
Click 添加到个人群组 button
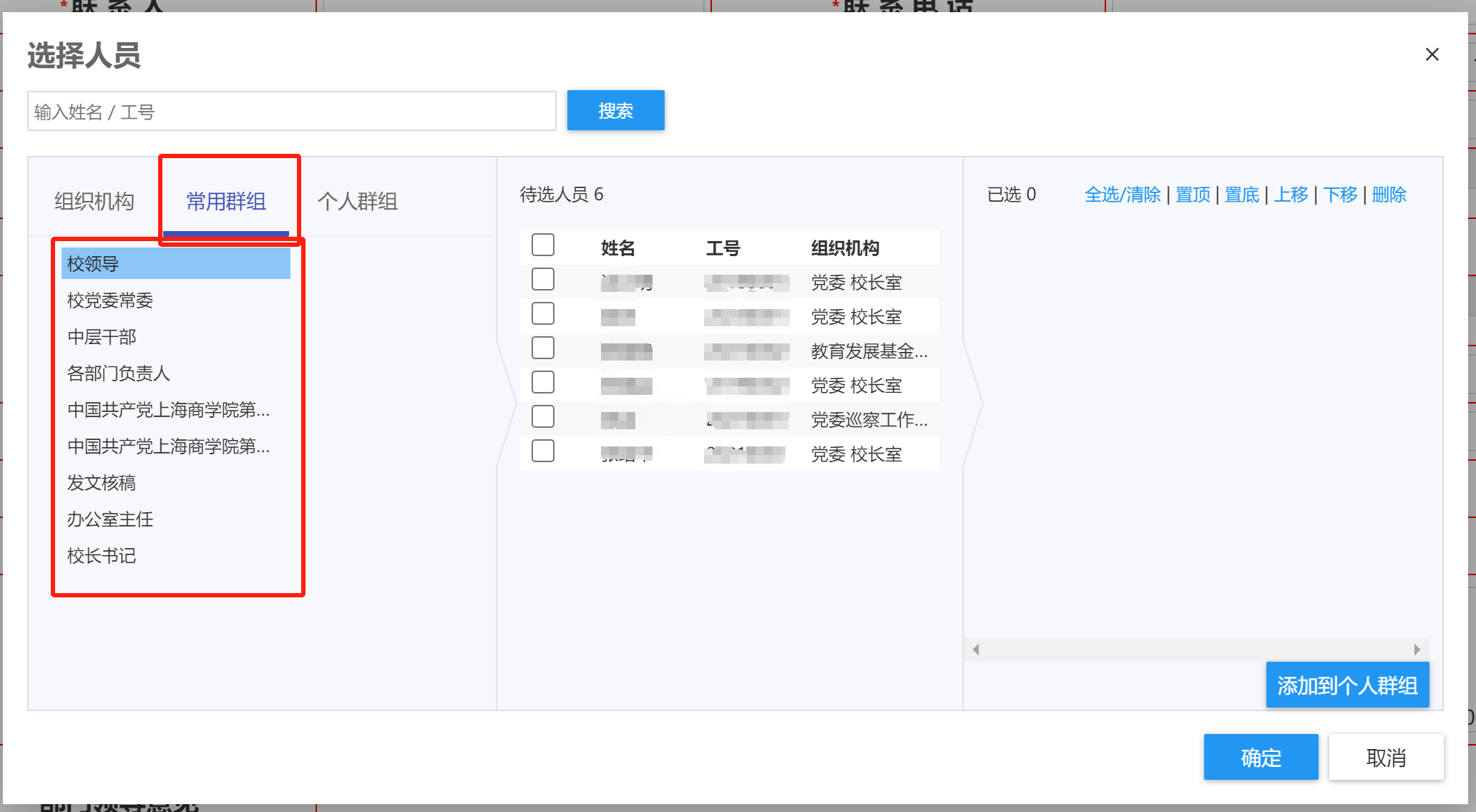point(1347,685)
